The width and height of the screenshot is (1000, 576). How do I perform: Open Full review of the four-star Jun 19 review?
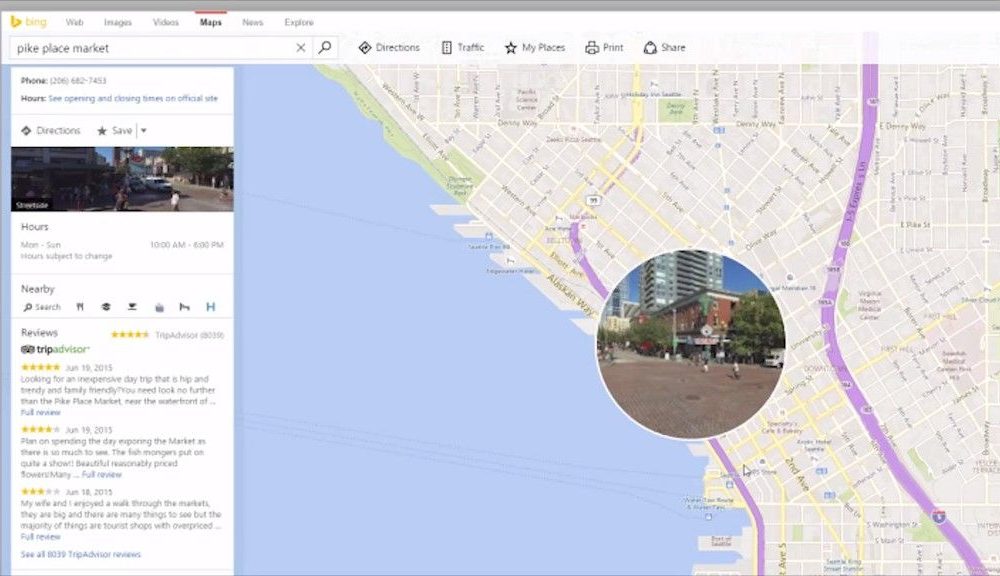point(101,475)
